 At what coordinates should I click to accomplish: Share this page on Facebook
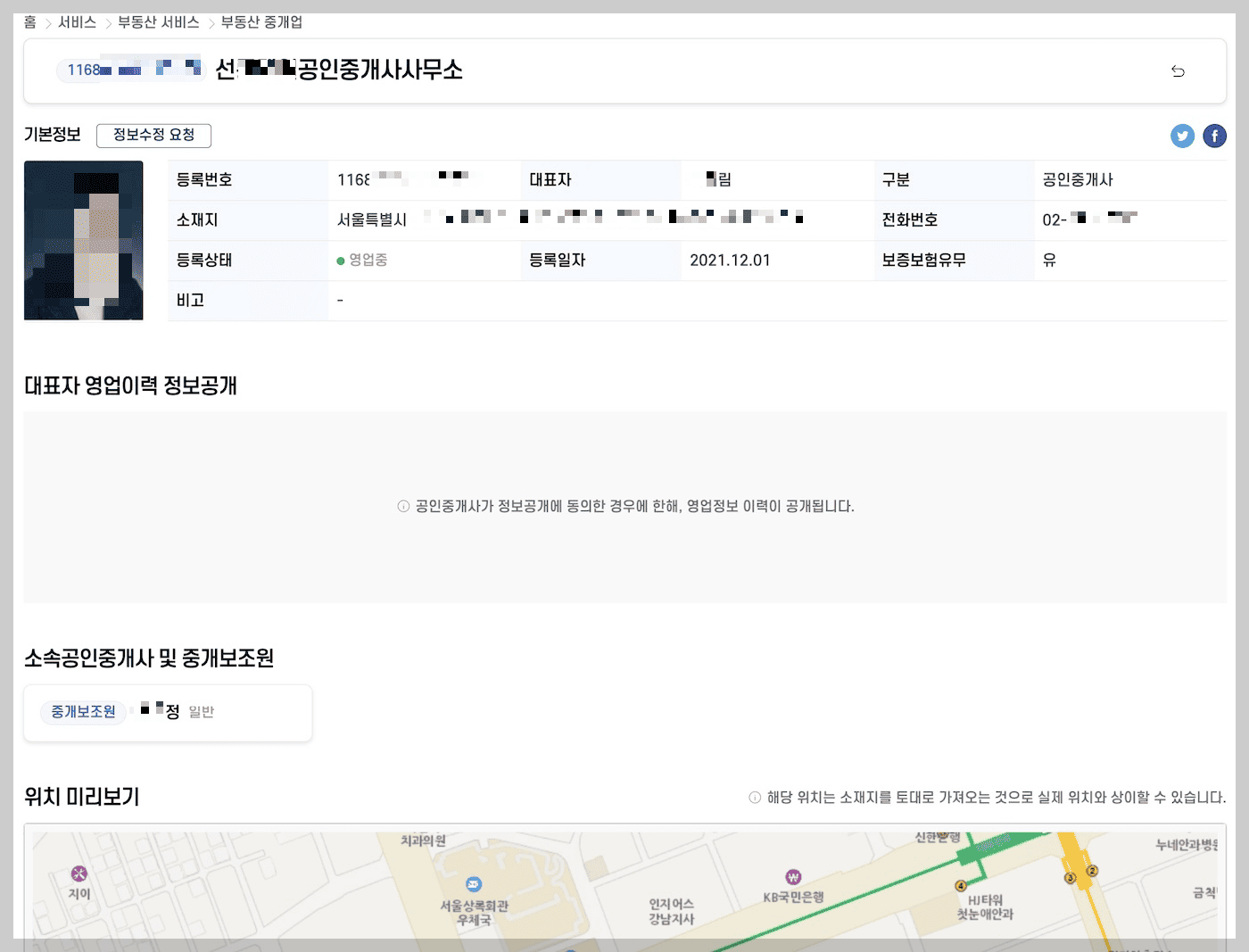click(1214, 136)
